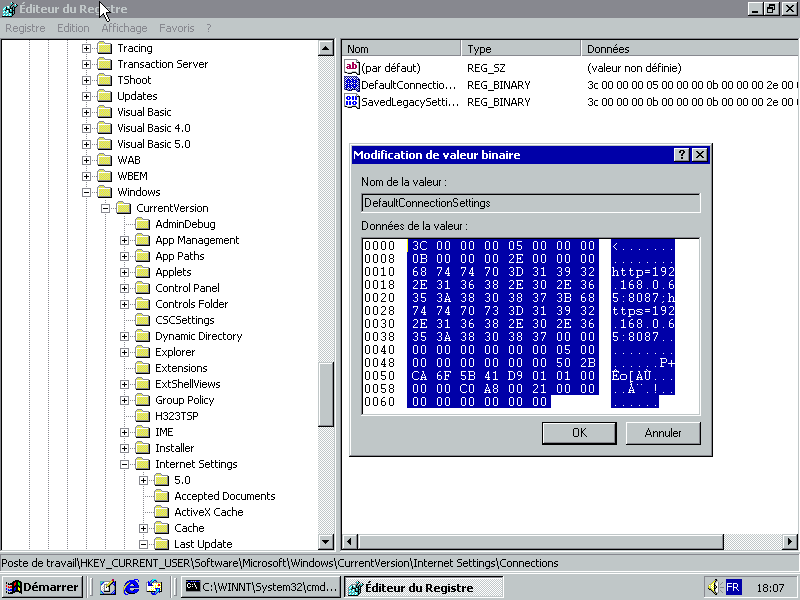Select the Dynamic Directory tree item

point(198,336)
